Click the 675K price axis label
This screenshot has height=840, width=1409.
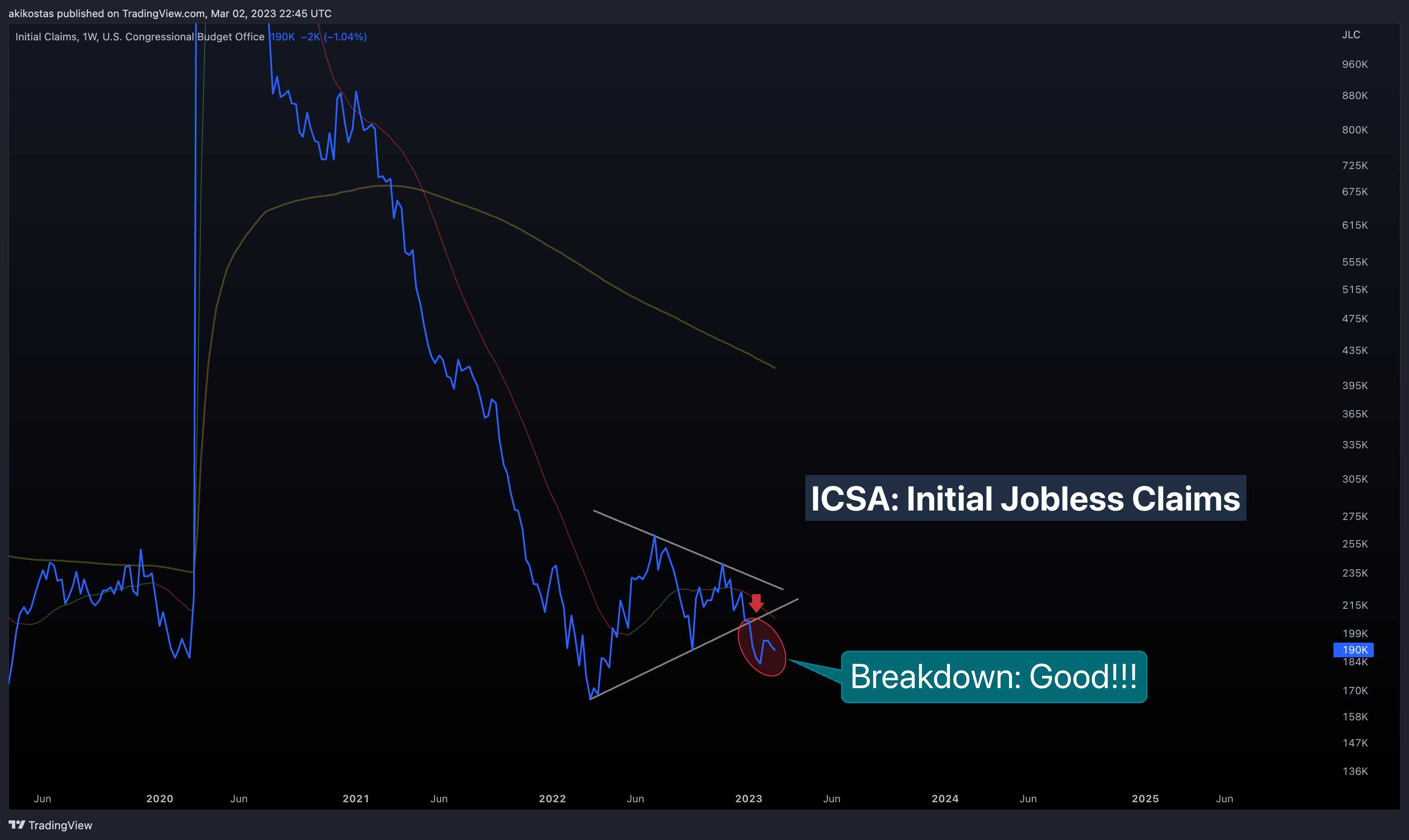(1355, 192)
